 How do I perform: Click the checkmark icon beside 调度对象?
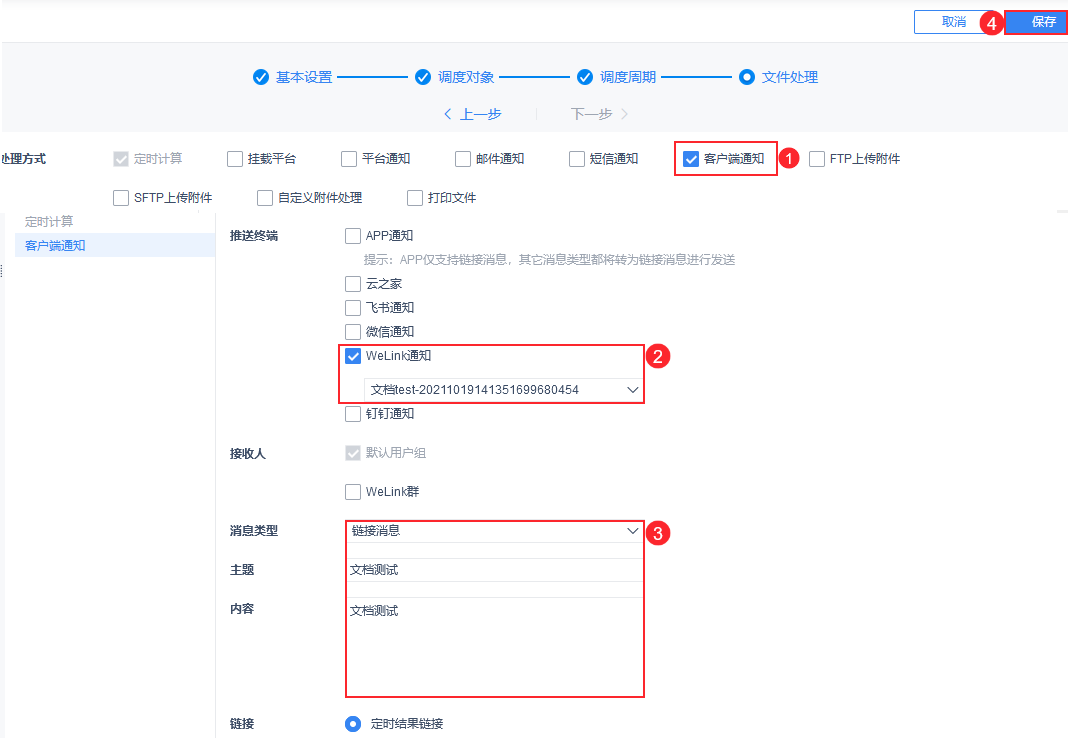[423, 77]
